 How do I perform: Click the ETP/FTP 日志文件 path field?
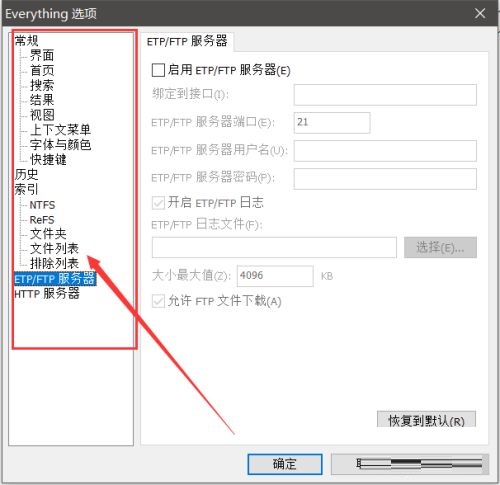[274, 247]
